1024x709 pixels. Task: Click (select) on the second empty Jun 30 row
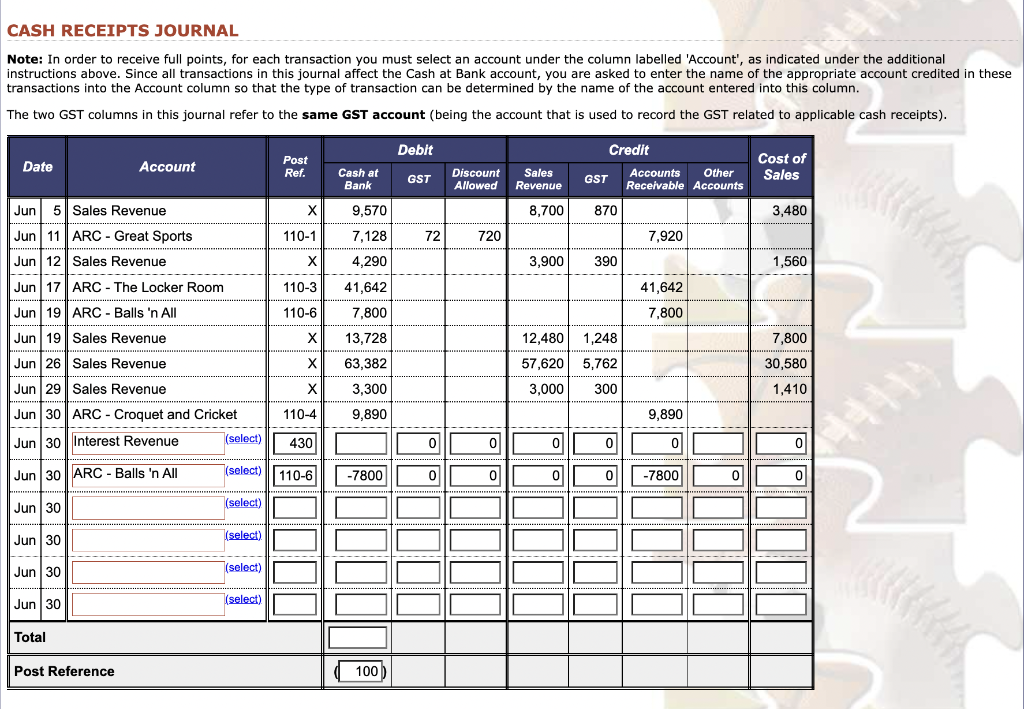click(x=243, y=534)
